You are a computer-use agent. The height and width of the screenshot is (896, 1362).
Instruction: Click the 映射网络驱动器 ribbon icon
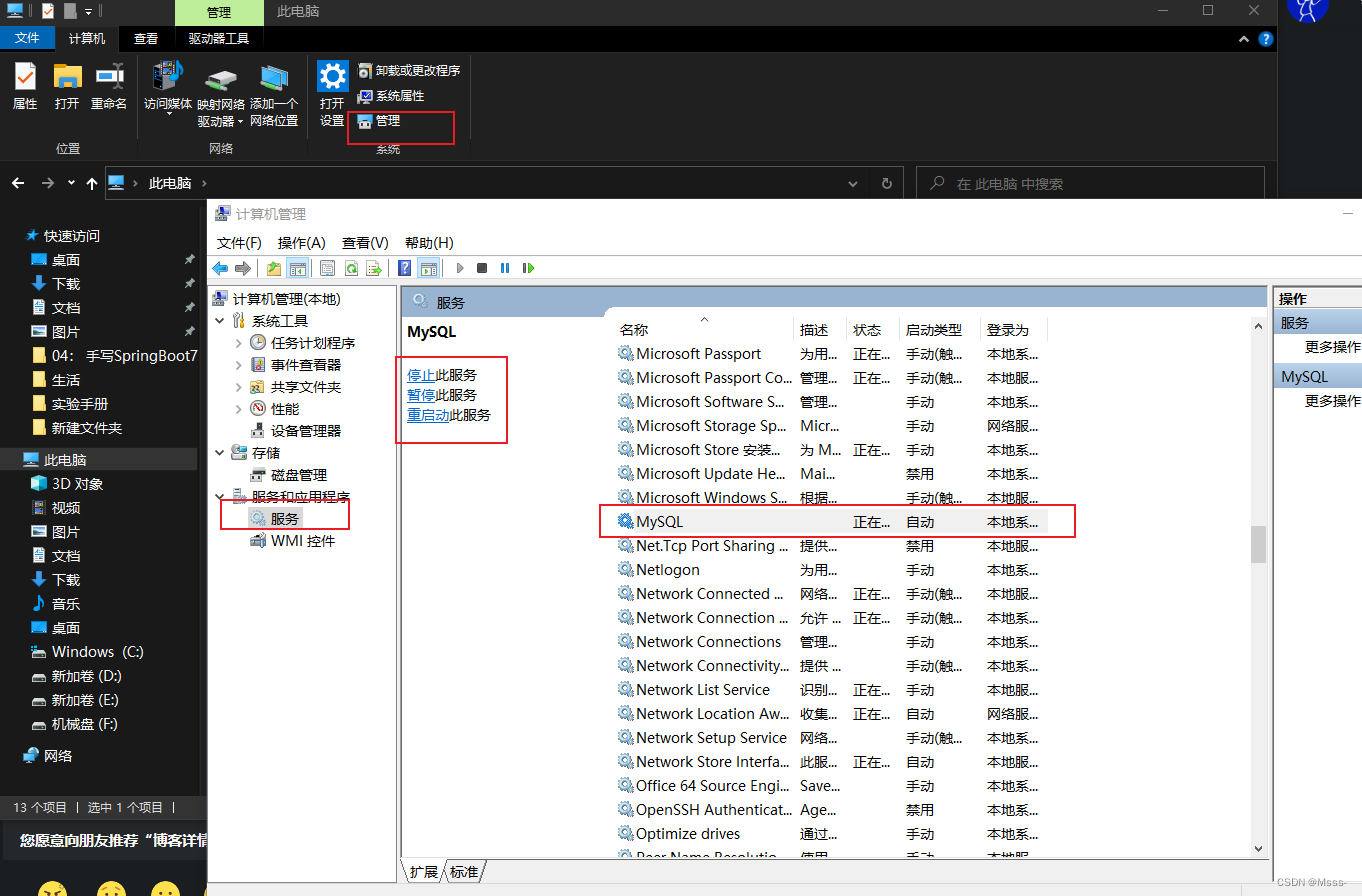(x=221, y=95)
